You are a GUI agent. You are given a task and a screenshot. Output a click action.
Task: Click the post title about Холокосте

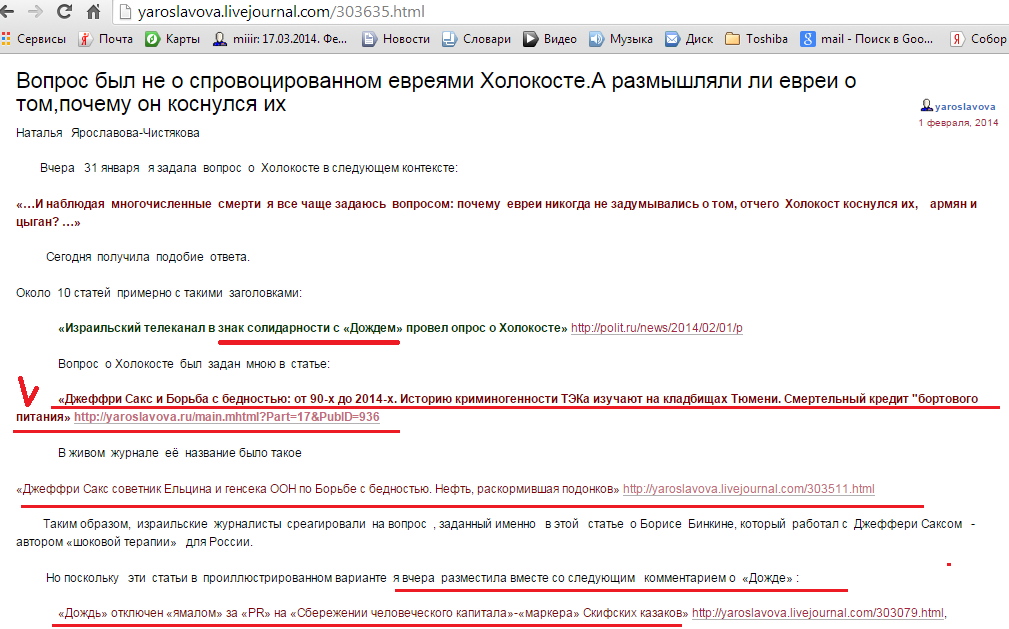(x=436, y=92)
